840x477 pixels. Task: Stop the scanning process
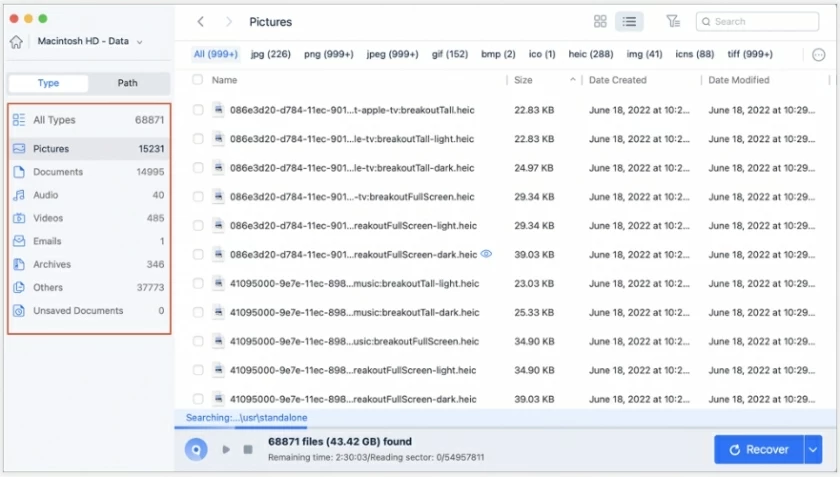[248, 449]
